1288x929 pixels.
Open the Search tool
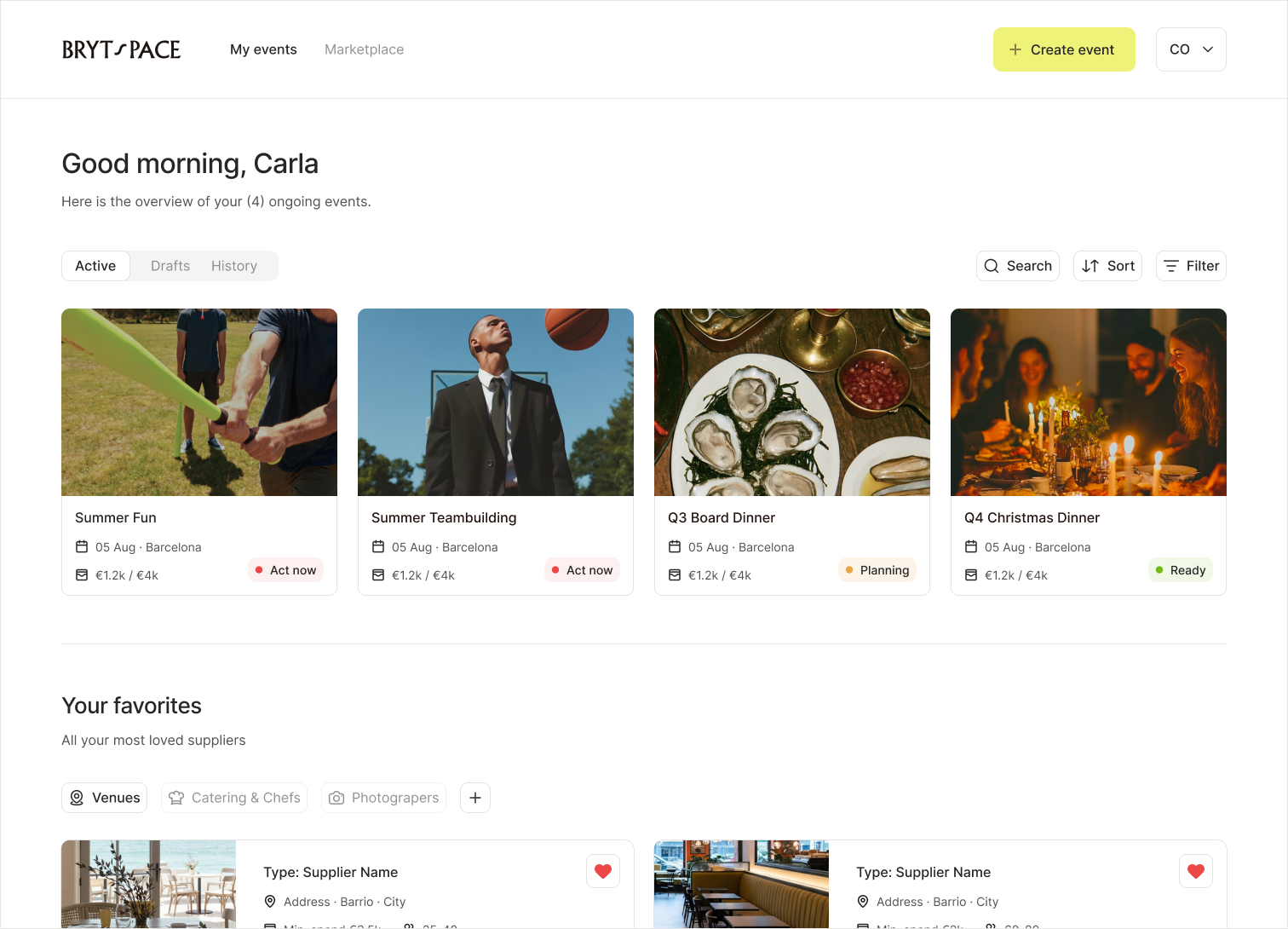click(x=1017, y=266)
